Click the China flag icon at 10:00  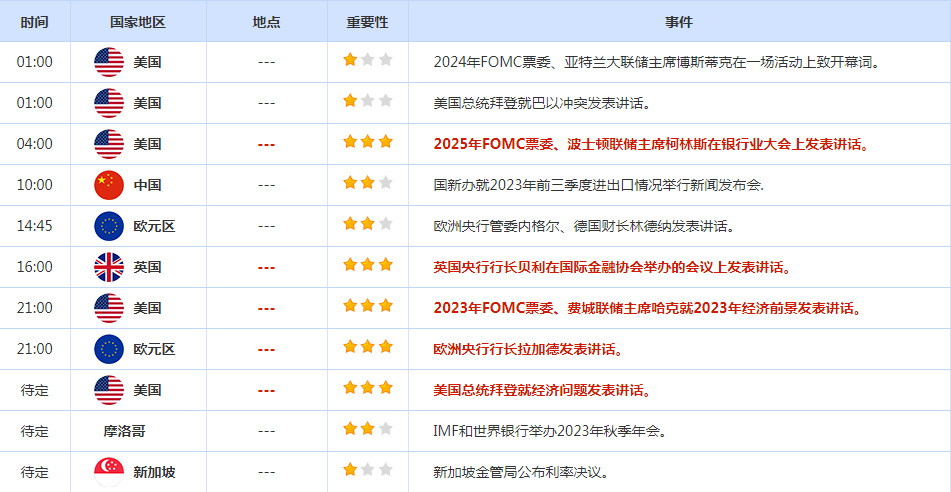(109, 185)
